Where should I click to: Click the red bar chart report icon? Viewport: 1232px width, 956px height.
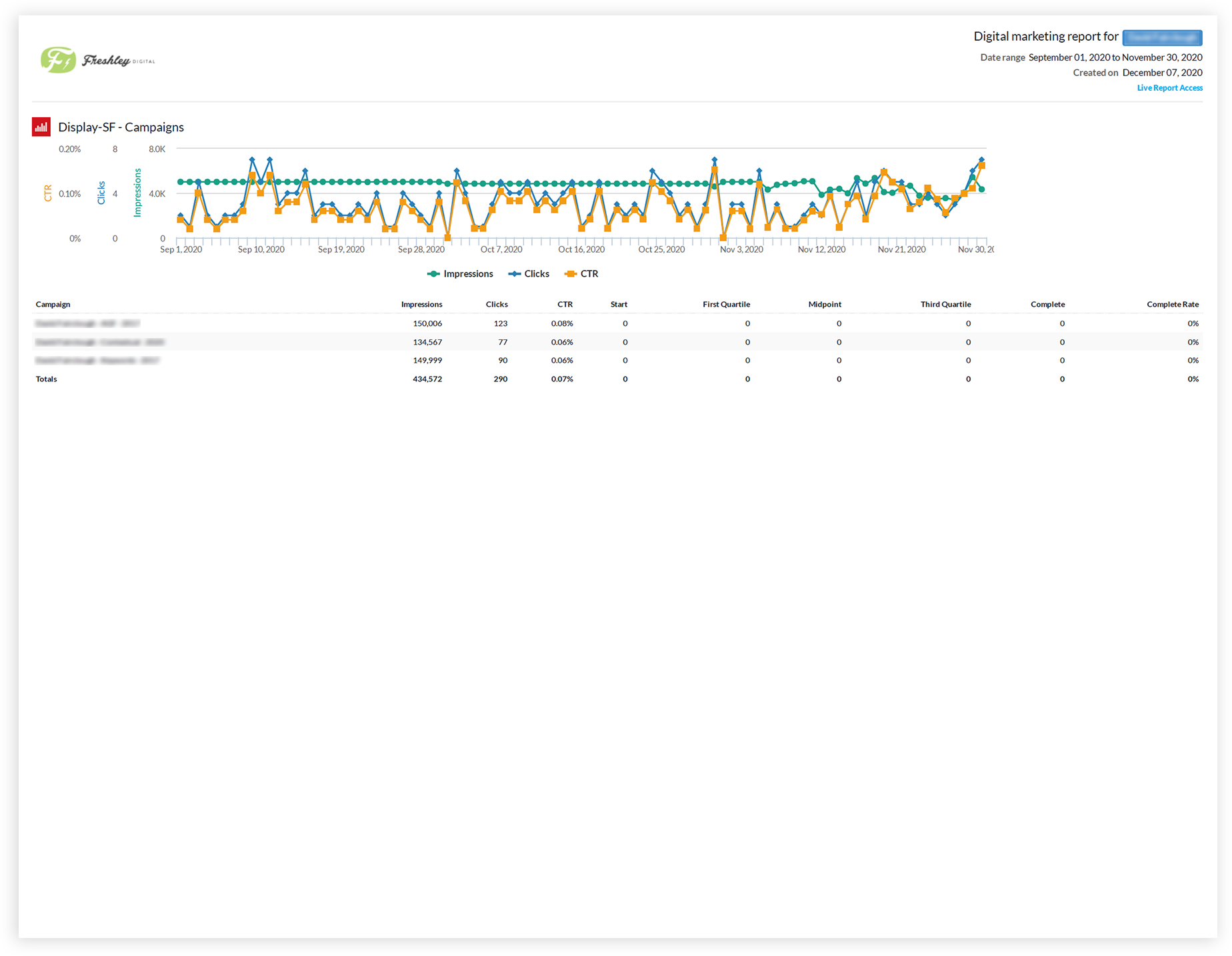coord(41,127)
